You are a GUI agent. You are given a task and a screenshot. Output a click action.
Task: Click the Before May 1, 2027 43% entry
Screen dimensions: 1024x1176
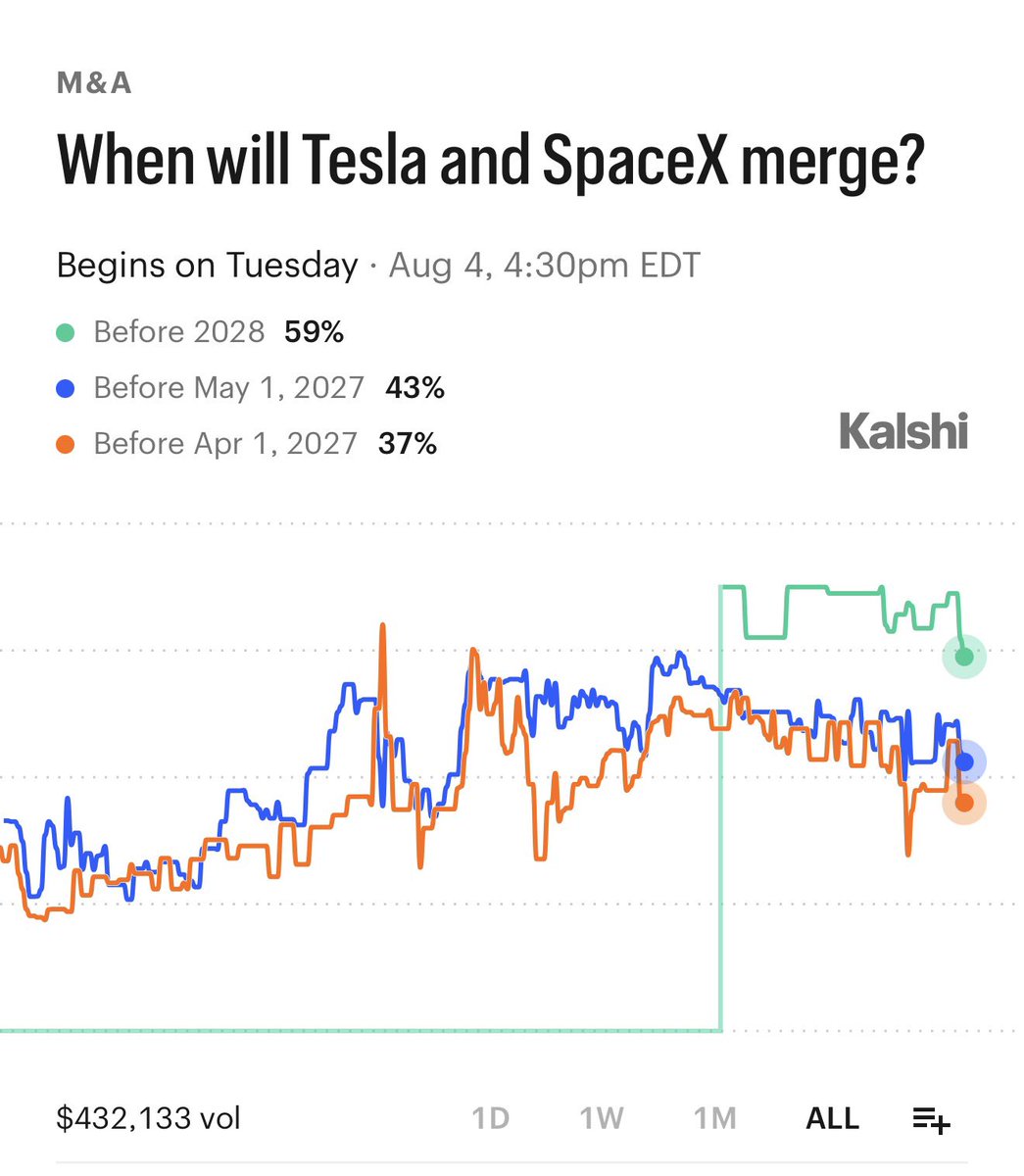251,388
